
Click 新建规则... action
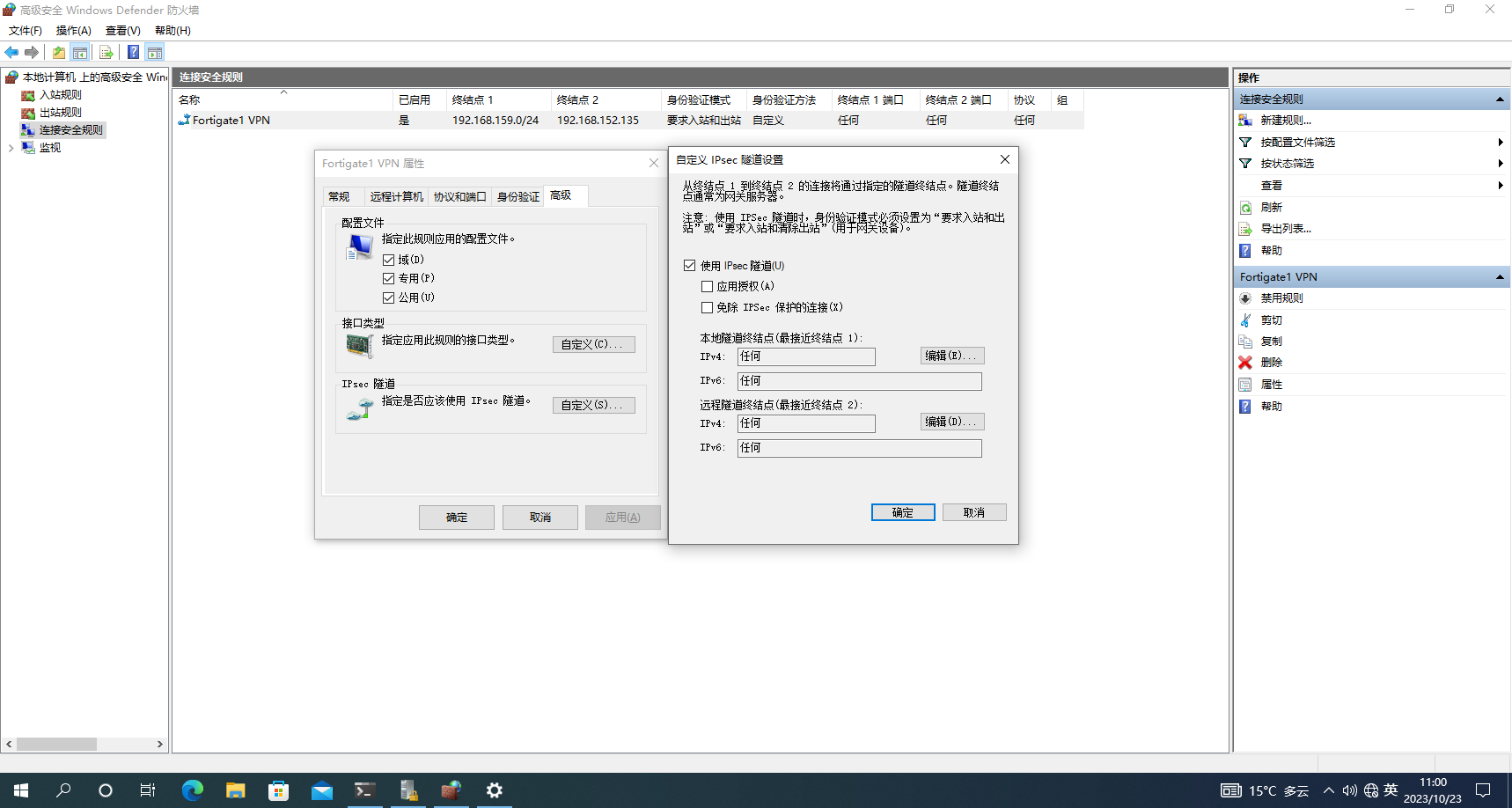pyautogui.click(x=1285, y=121)
